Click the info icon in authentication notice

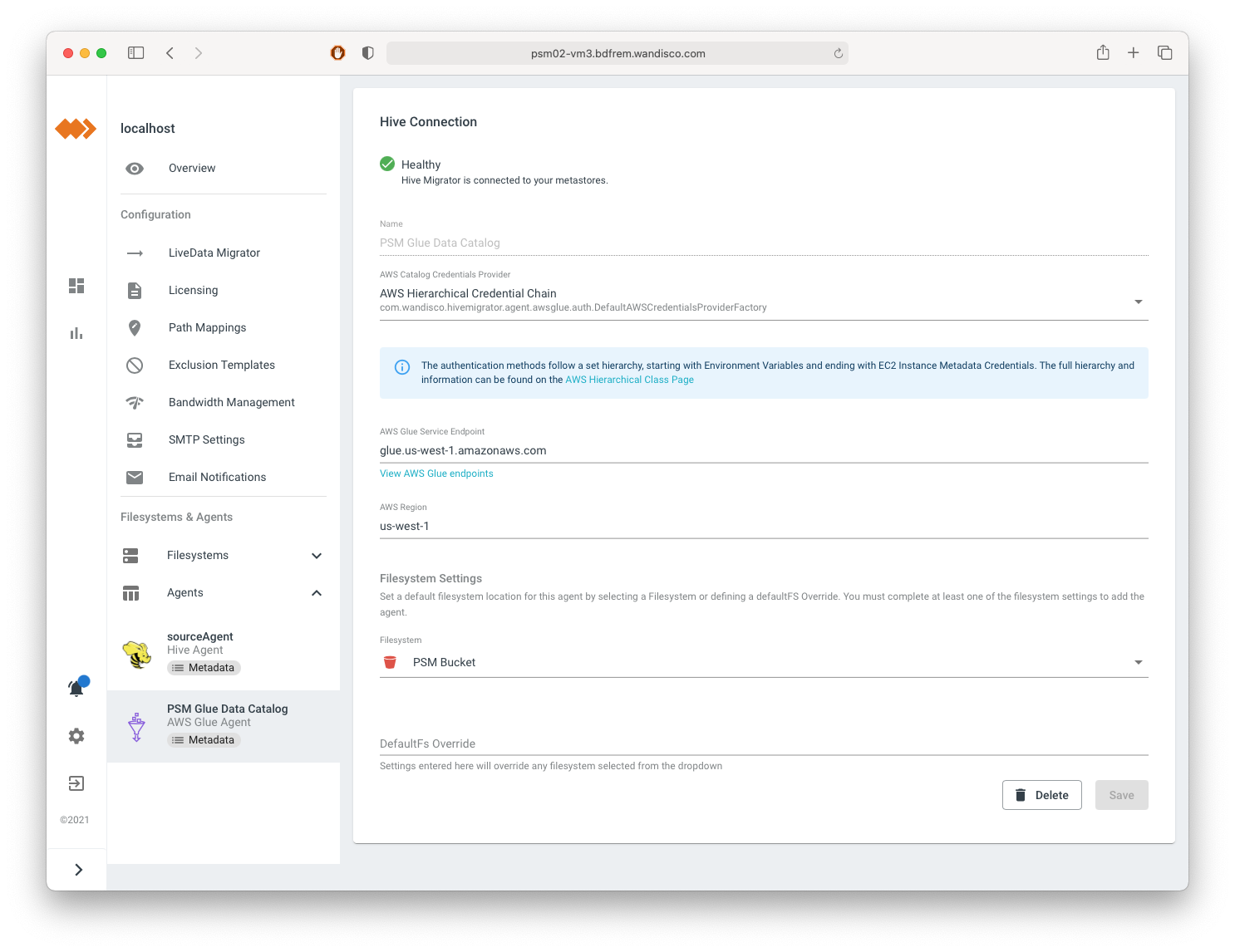pos(402,367)
